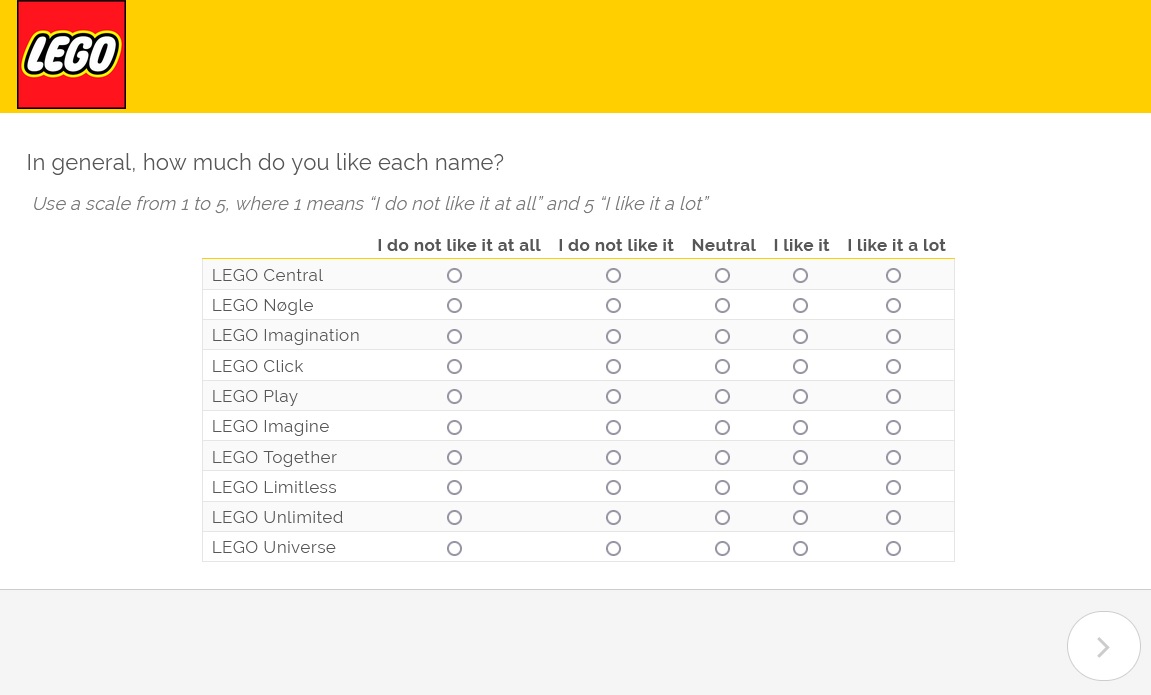Image resolution: width=1151 pixels, height=695 pixels.
Task: Rate LEGO Nøgle as Neutral
Action: 722,305
